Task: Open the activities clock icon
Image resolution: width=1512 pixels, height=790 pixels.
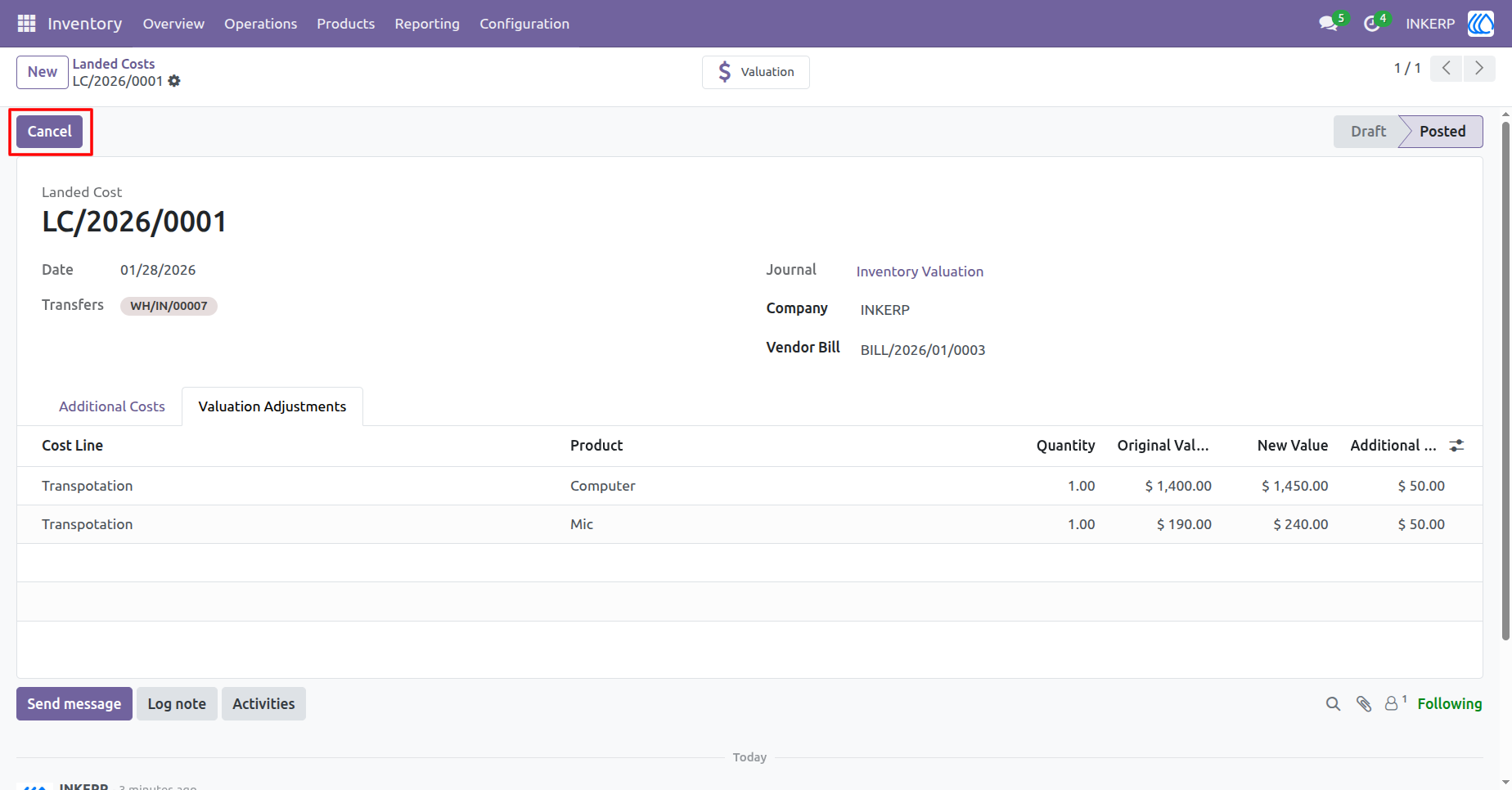Action: tap(1372, 24)
